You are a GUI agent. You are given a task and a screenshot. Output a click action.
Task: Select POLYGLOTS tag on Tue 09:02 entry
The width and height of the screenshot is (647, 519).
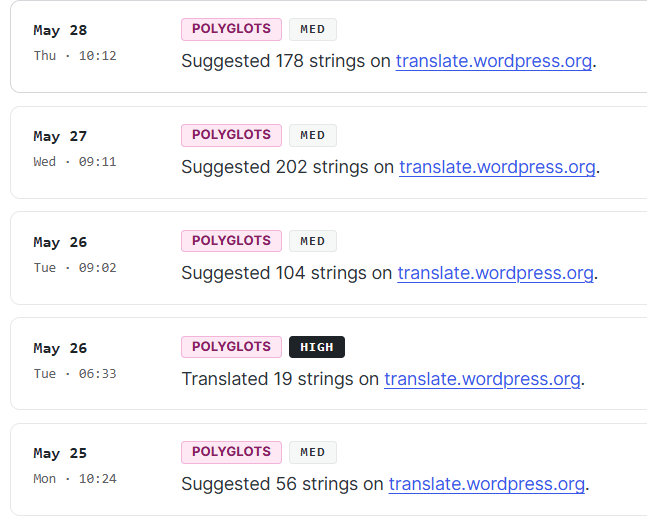click(231, 241)
